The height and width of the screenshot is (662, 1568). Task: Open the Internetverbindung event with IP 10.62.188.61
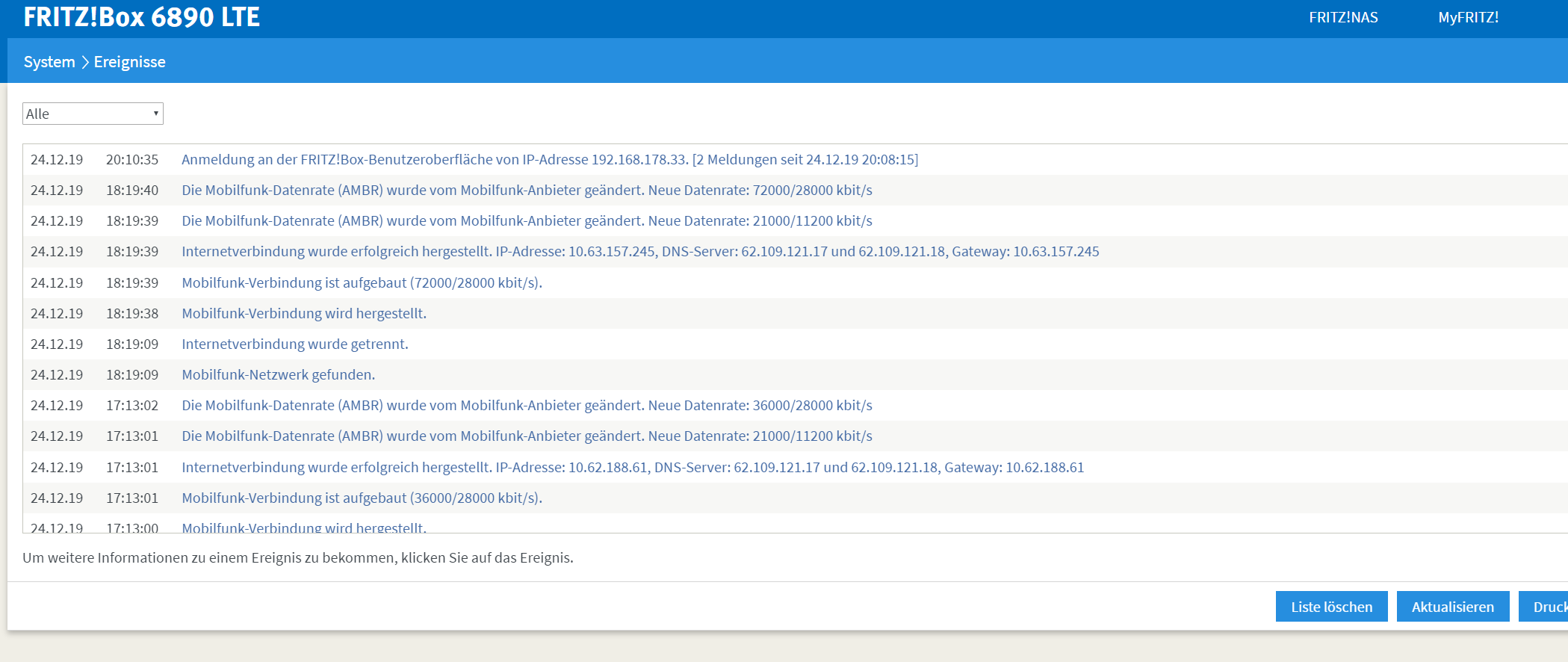(x=633, y=467)
